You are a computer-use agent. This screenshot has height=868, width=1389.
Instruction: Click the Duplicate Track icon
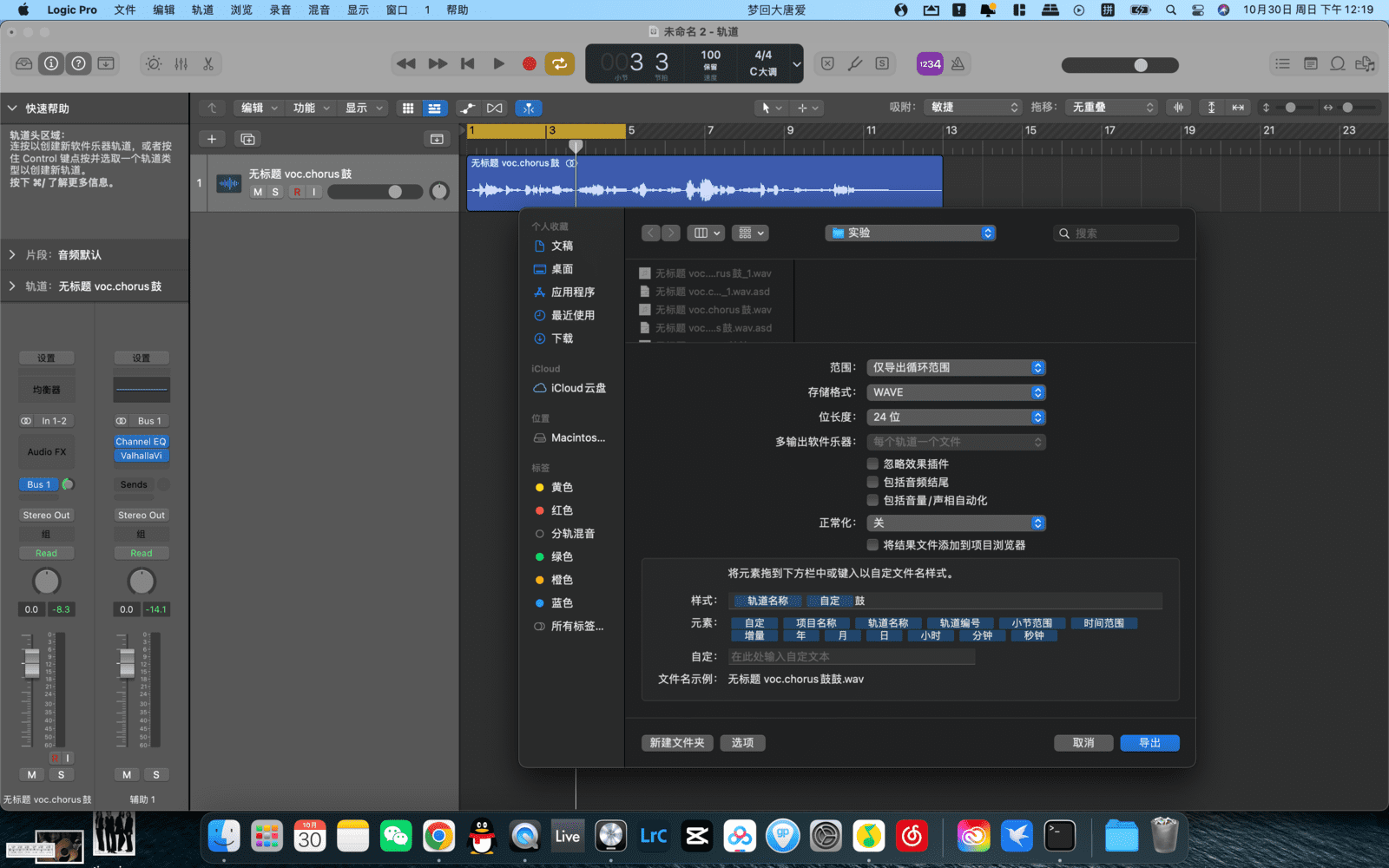point(247,139)
